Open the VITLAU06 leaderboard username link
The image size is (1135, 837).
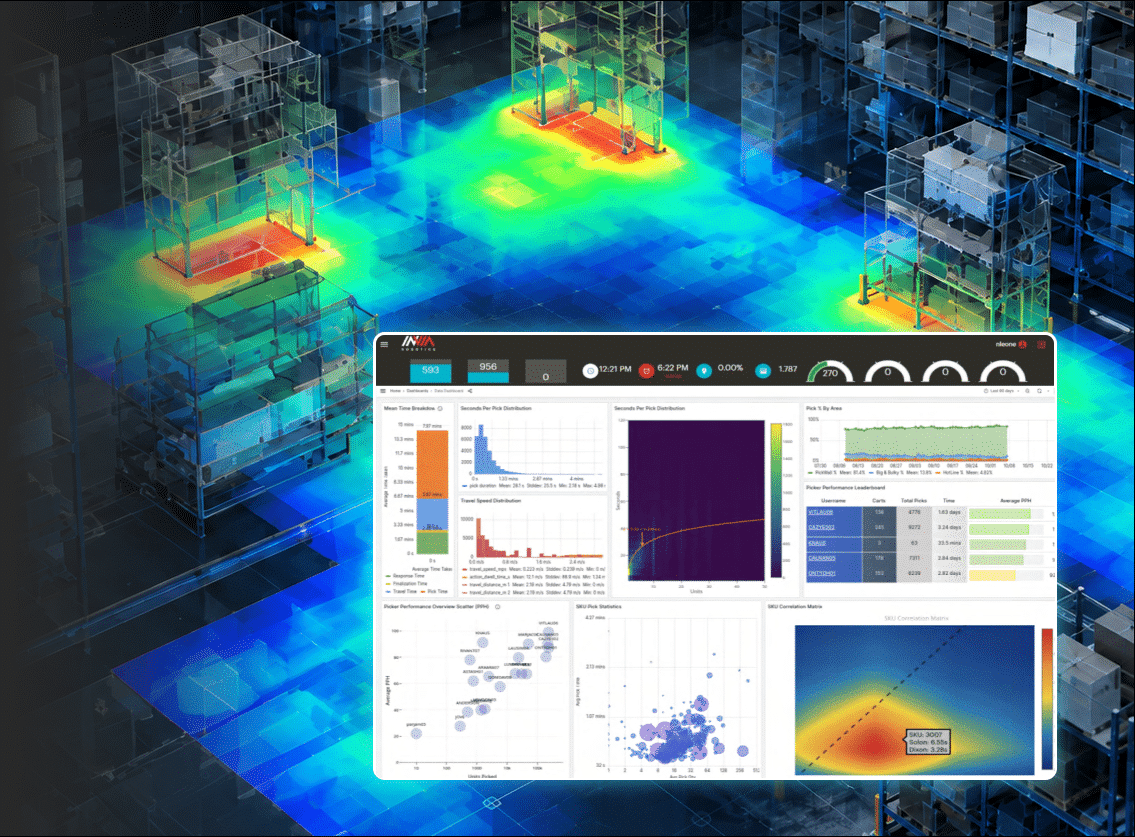820,512
